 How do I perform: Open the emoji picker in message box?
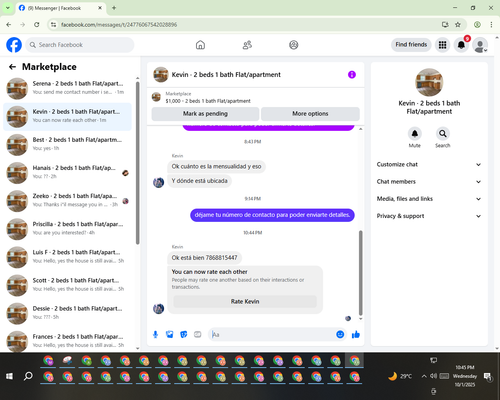340,334
